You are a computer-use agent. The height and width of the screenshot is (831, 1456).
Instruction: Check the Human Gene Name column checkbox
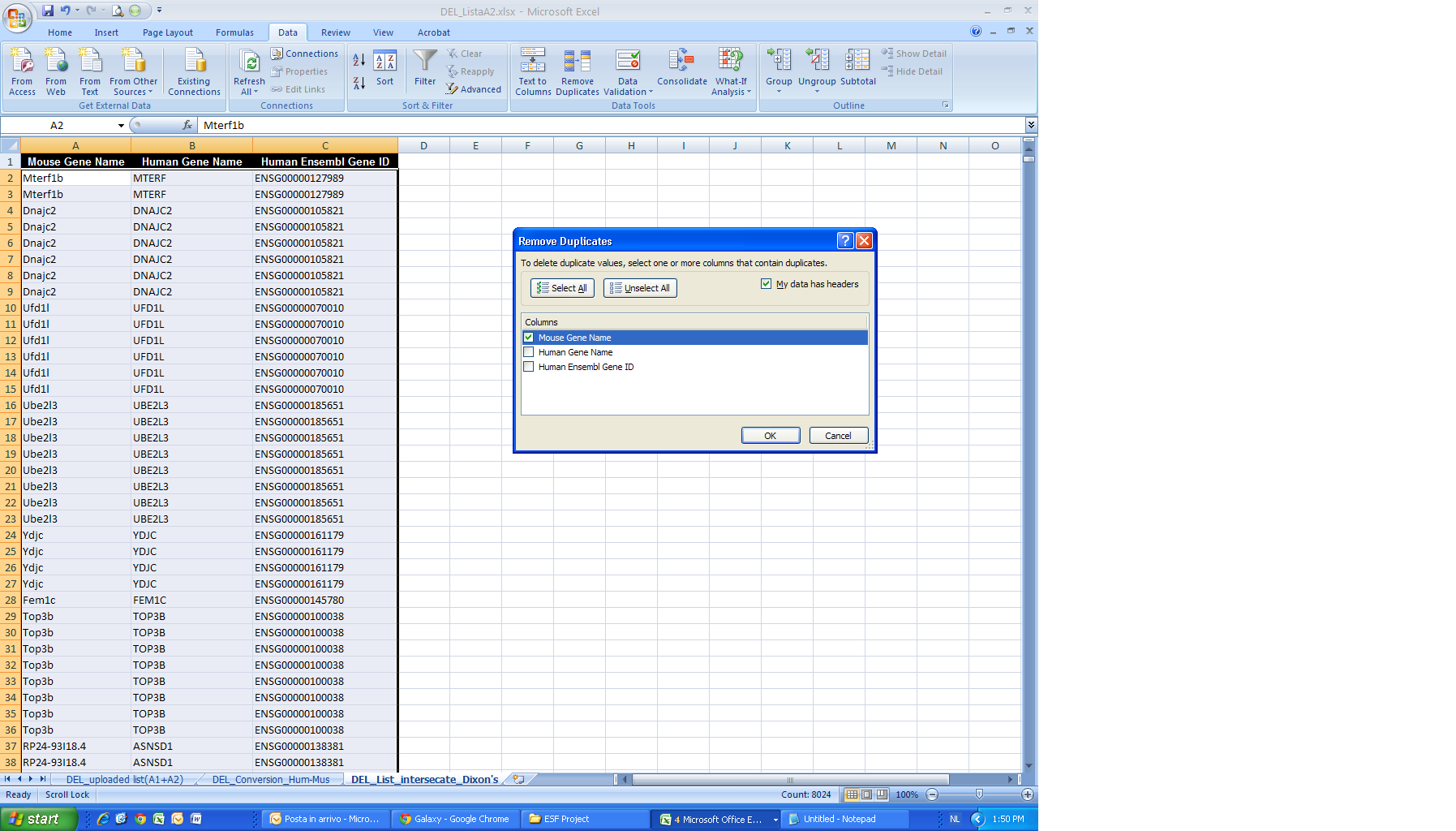(529, 352)
